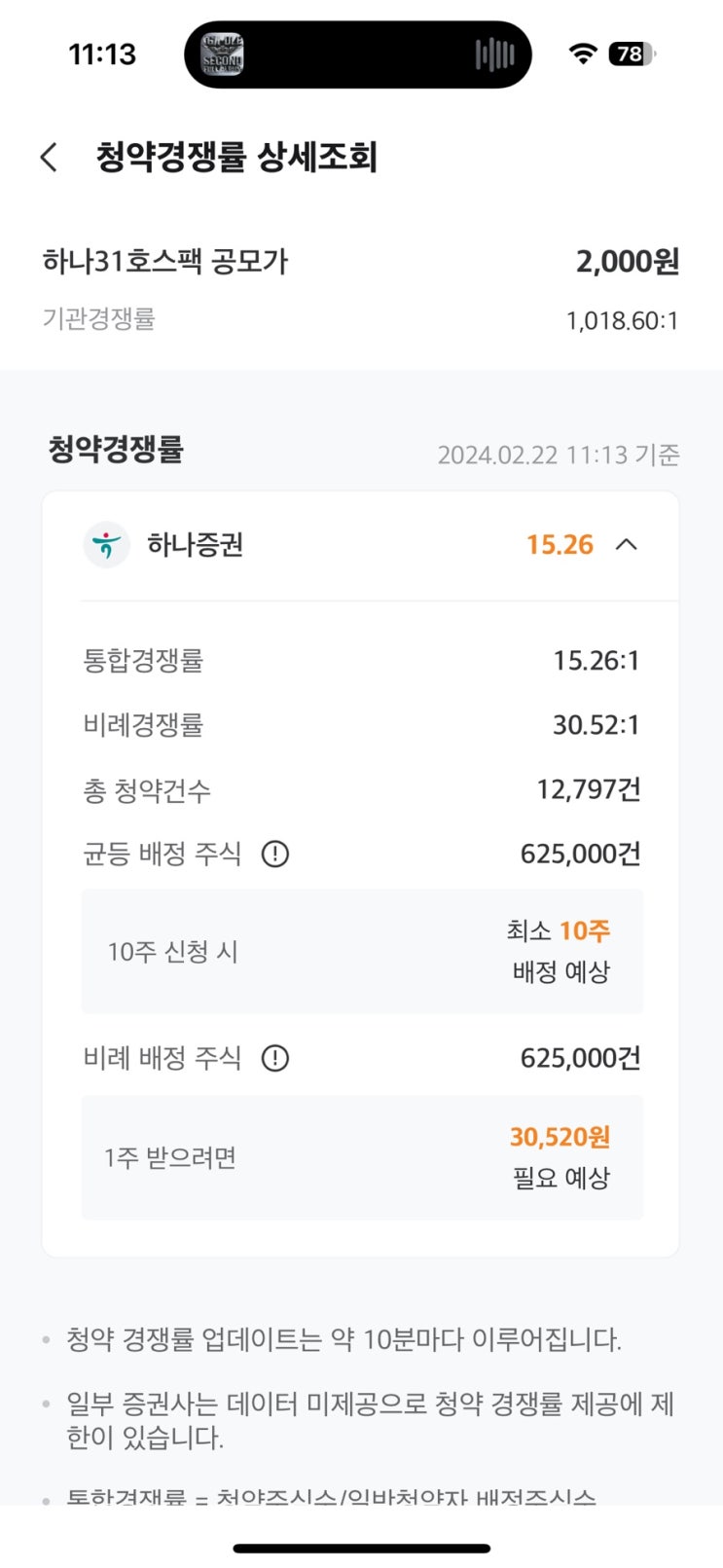Tap the 하나증권 header label
This screenshot has height=1568, width=723.
pos(195,545)
